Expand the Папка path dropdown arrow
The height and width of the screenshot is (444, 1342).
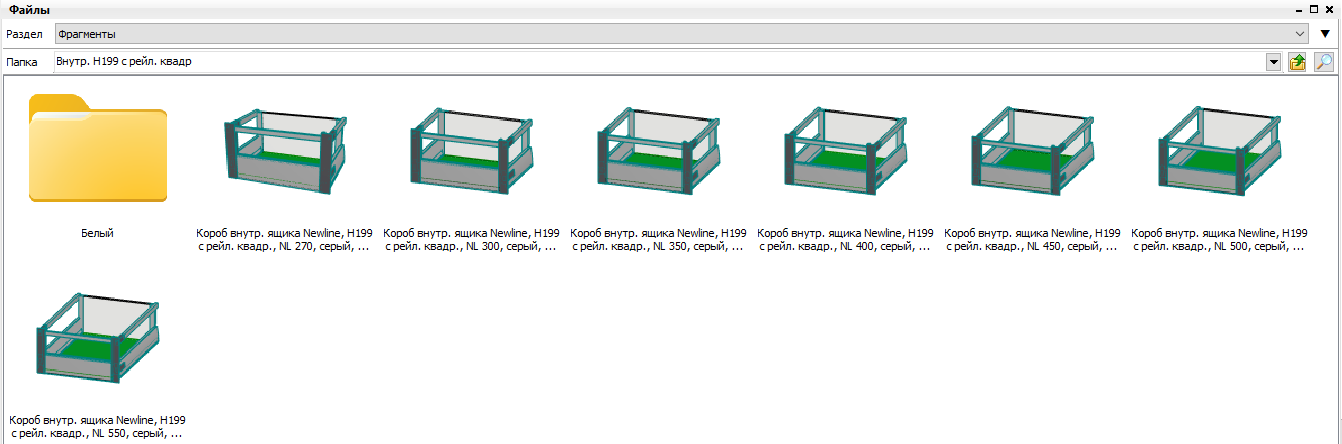click(1274, 62)
